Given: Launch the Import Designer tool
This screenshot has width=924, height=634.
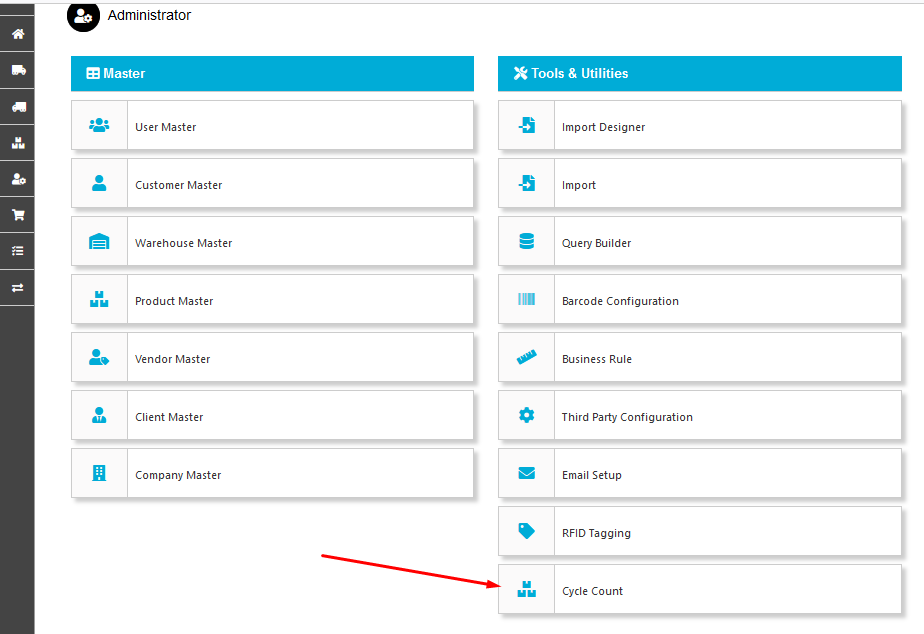Looking at the screenshot, I should tap(603, 127).
